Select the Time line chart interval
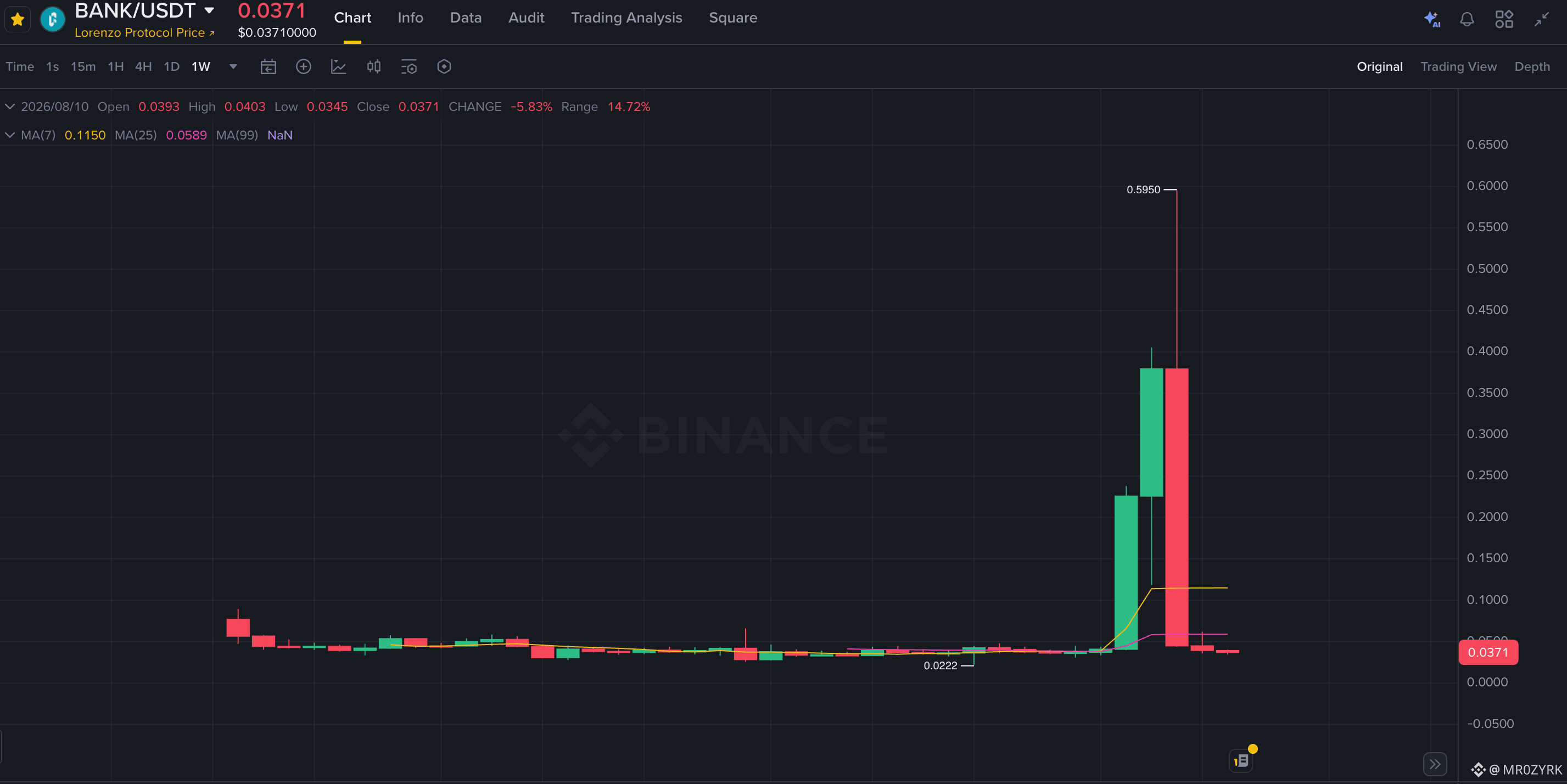The height and width of the screenshot is (784, 1567). coord(19,67)
